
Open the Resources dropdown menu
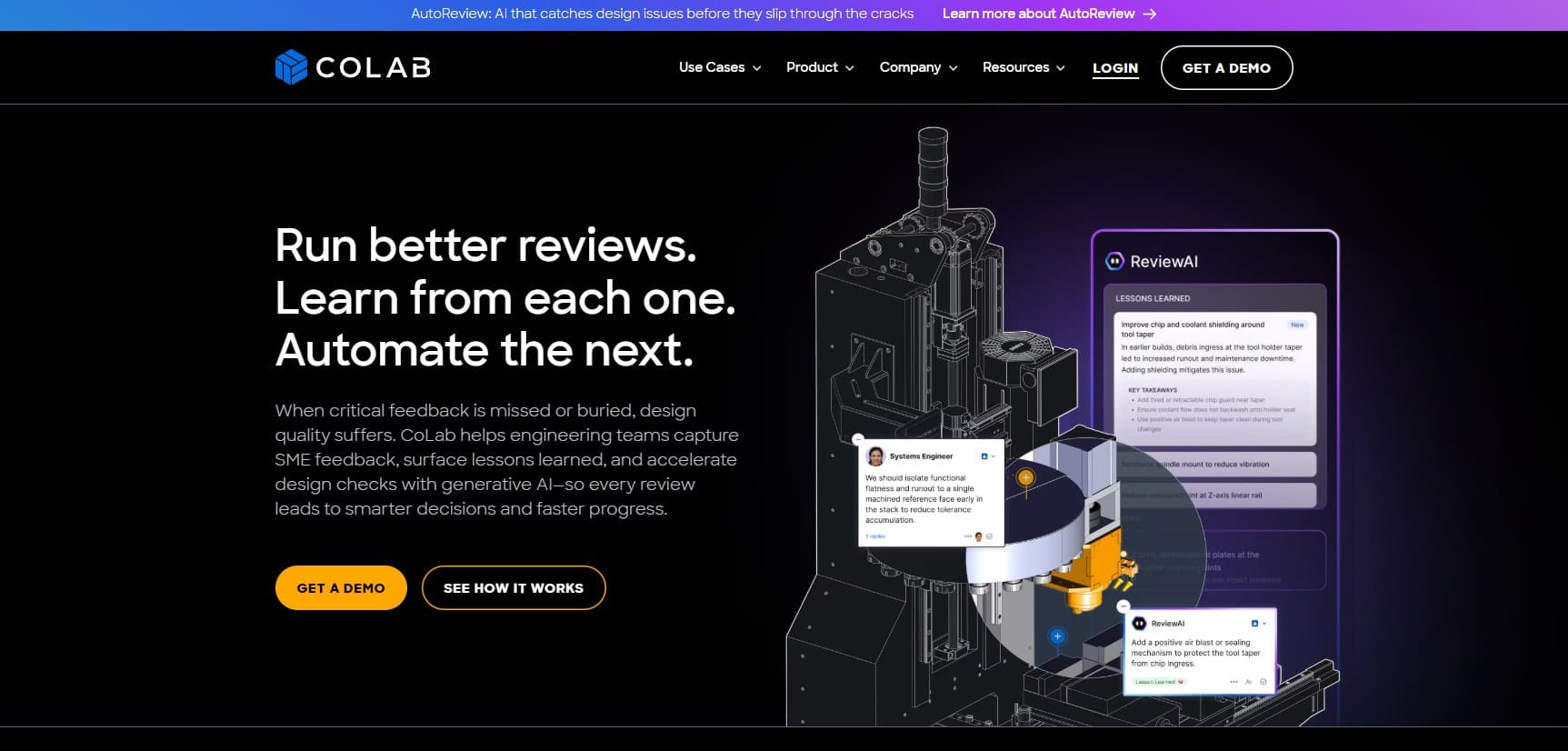pyautogui.click(x=1023, y=67)
